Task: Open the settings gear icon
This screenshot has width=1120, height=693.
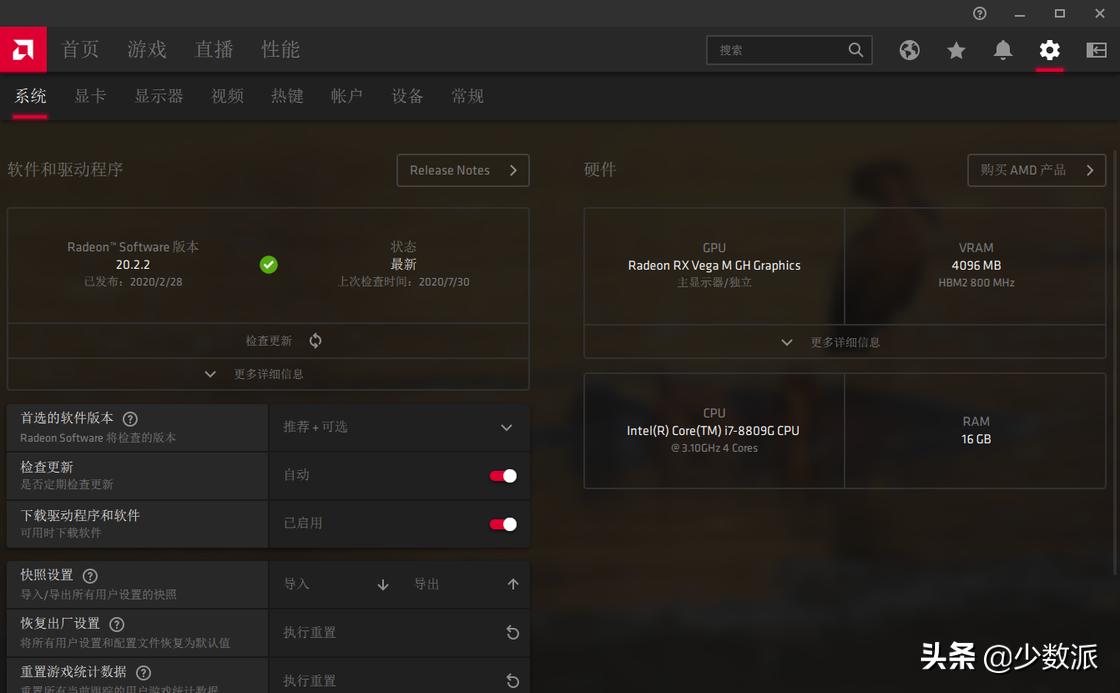Action: pos(1049,49)
